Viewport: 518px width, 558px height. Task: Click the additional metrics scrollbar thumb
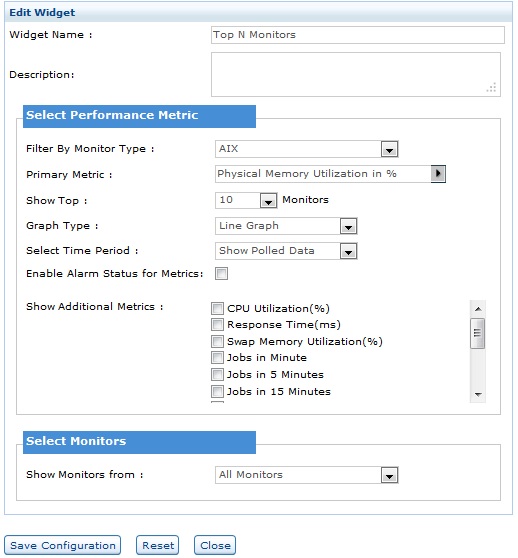click(x=477, y=333)
